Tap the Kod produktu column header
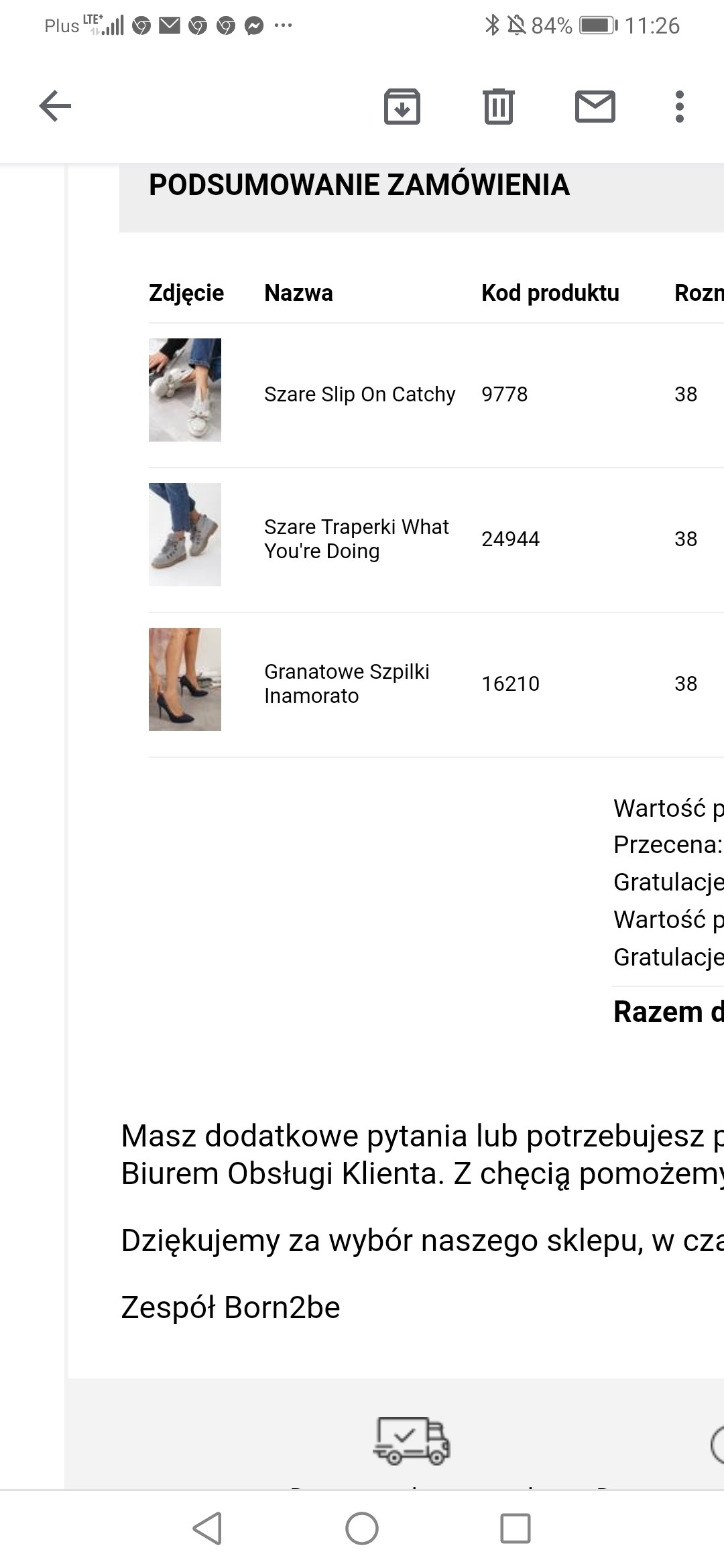 click(550, 293)
